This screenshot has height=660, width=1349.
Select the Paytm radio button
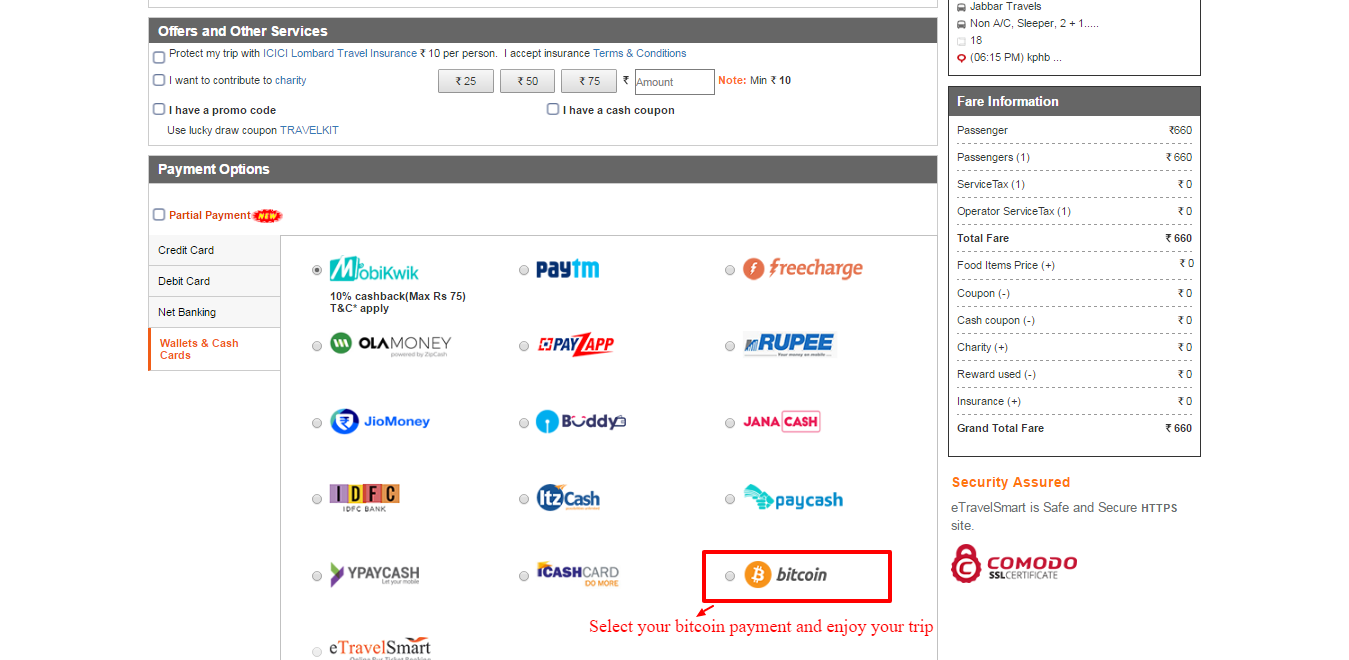point(524,270)
